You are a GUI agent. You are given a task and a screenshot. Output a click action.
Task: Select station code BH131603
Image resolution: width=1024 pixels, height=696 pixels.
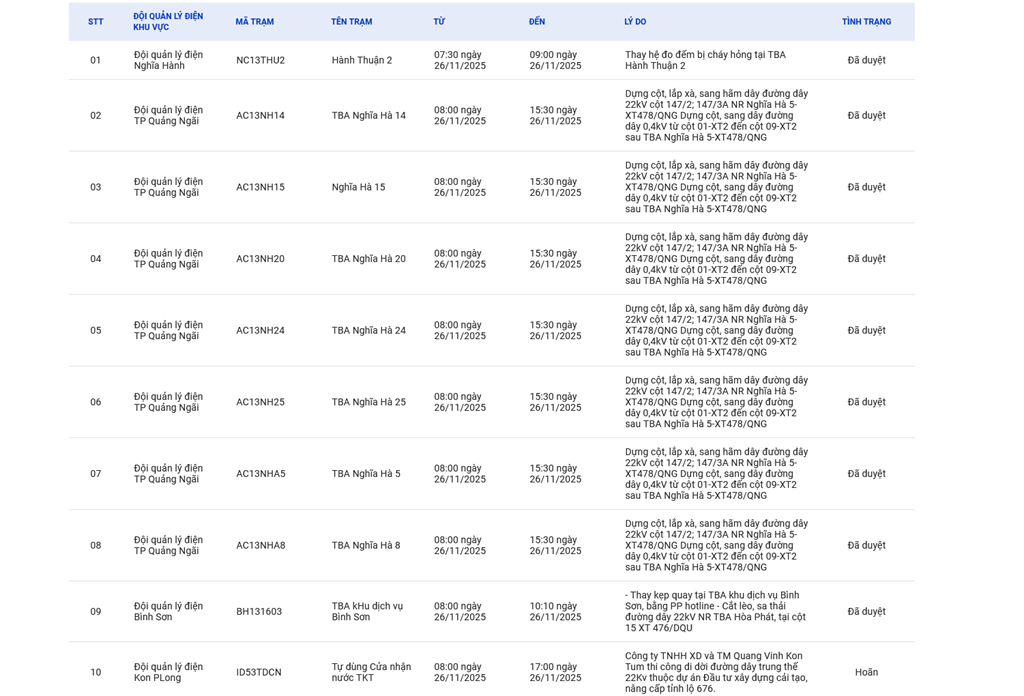[259, 612]
